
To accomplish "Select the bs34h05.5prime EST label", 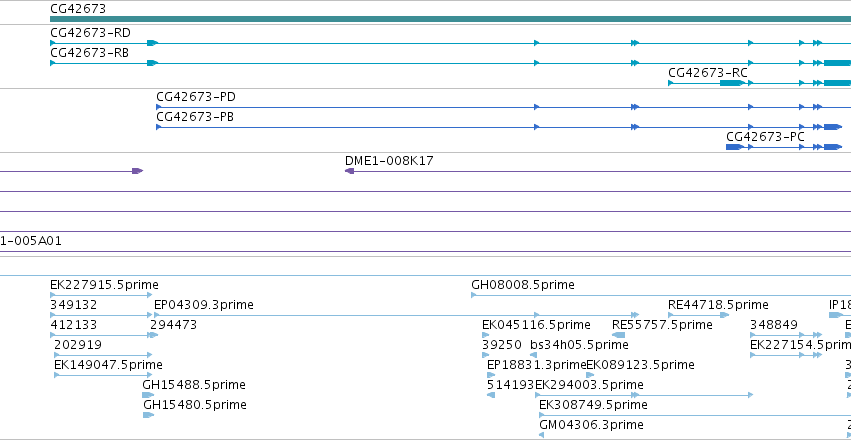I will pyautogui.click(x=579, y=345).
